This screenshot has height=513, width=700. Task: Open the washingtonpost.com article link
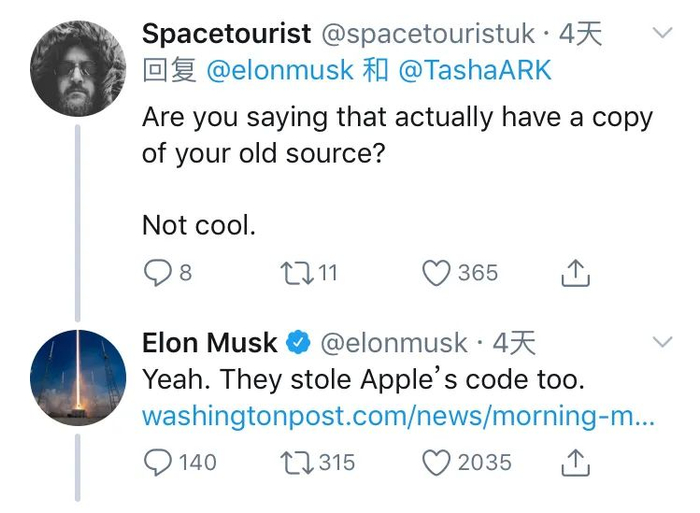pyautogui.click(x=398, y=416)
